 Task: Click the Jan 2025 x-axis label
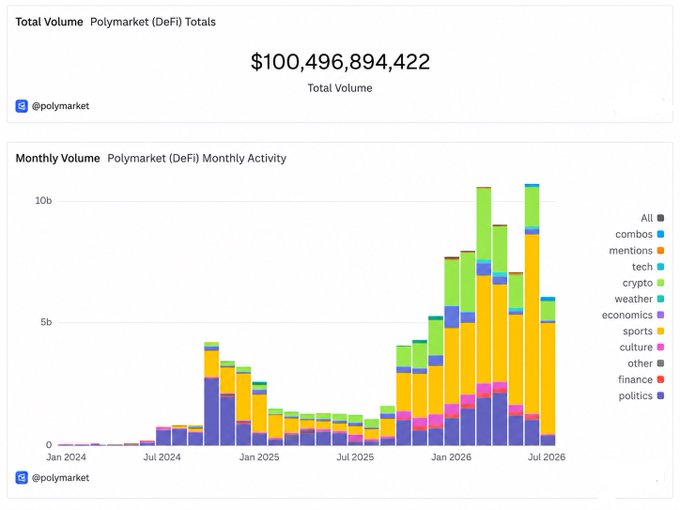pos(259,457)
